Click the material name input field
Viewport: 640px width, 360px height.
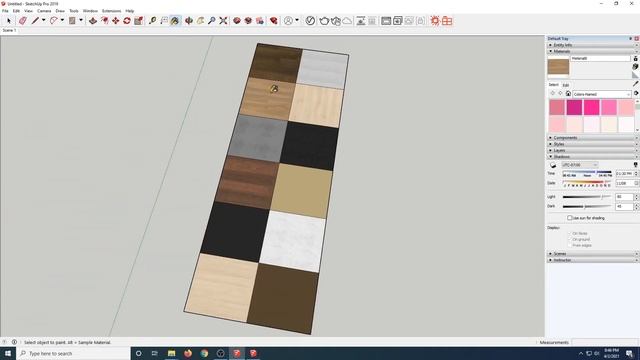[x=600, y=58]
